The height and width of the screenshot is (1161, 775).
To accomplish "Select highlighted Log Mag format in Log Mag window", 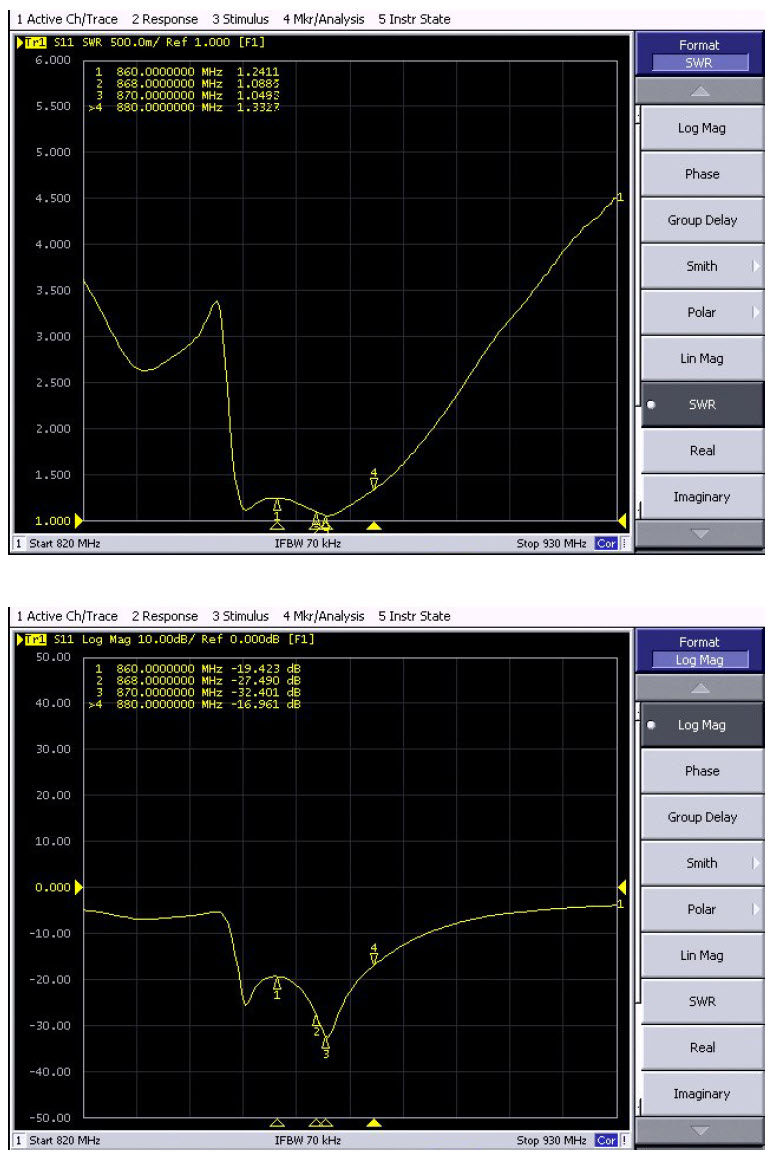I will coord(701,725).
